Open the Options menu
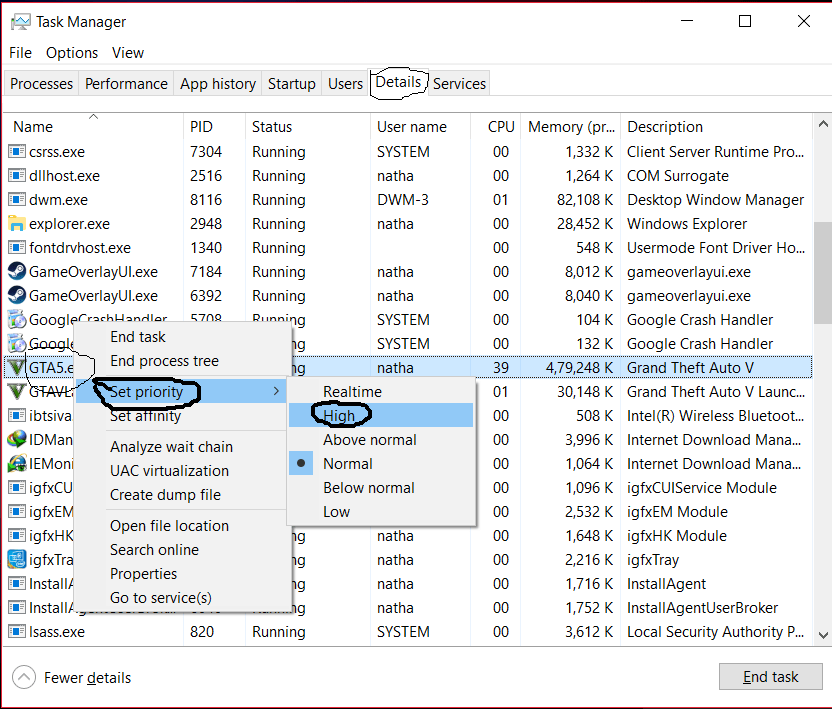 pos(72,53)
